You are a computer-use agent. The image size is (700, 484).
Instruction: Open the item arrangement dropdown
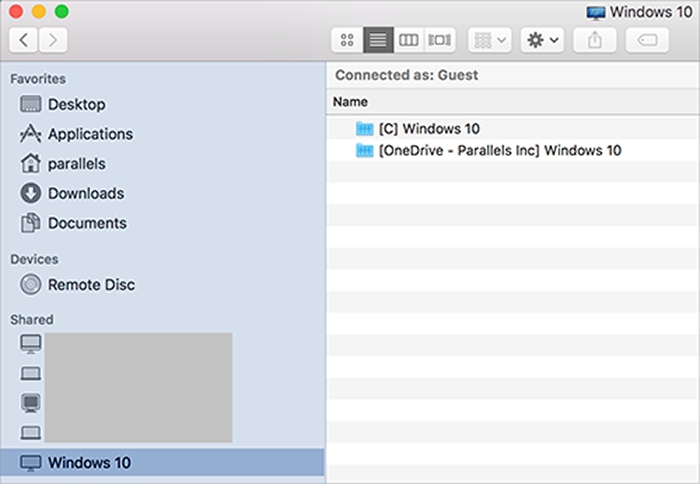coord(490,40)
